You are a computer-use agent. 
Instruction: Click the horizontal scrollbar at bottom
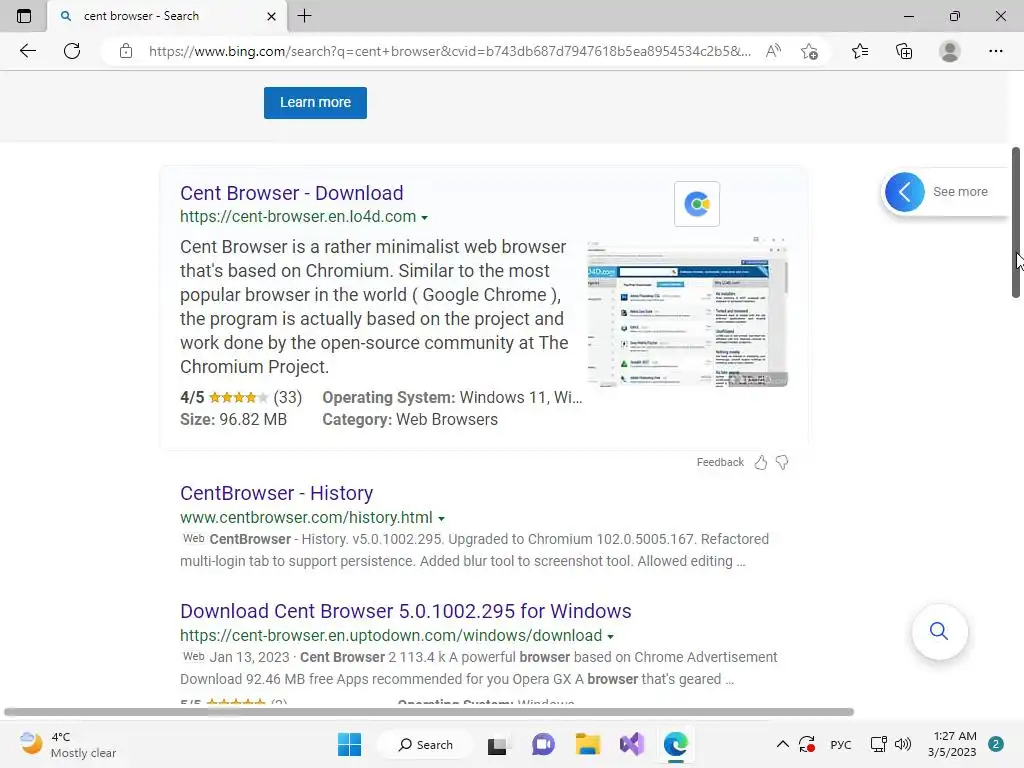click(428, 712)
